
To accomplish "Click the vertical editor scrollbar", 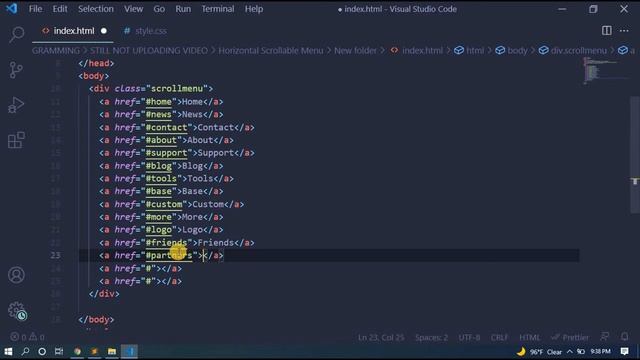I will click(x=635, y=155).
